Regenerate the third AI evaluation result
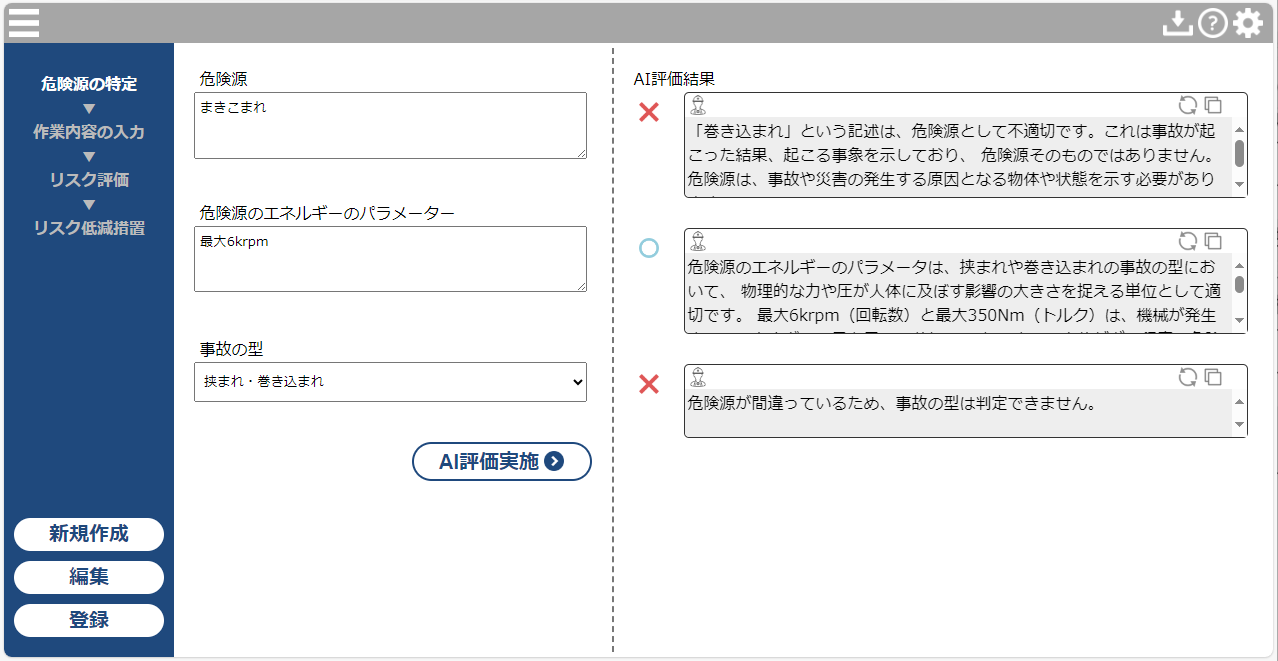The height and width of the screenshot is (661, 1278). (1188, 376)
